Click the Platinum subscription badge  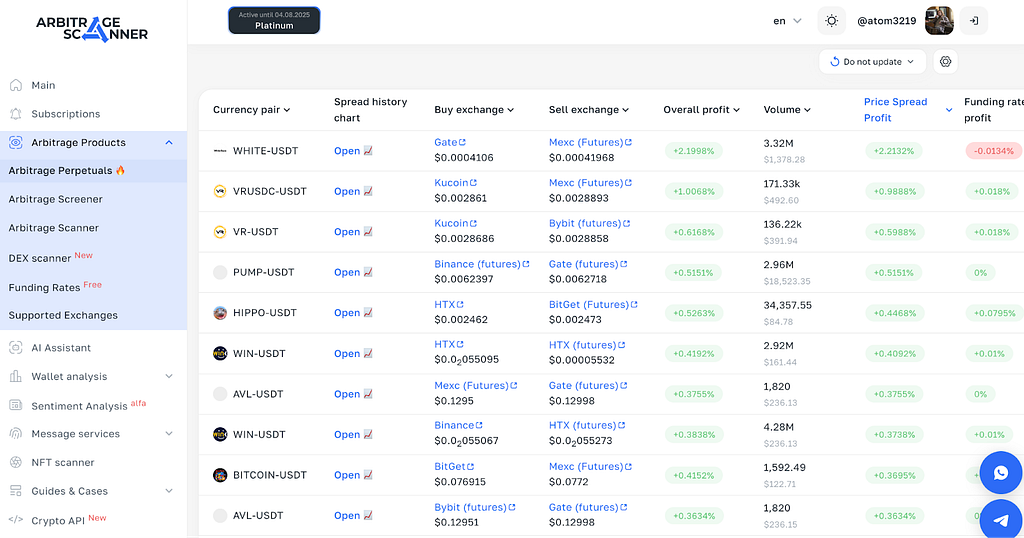click(x=274, y=20)
